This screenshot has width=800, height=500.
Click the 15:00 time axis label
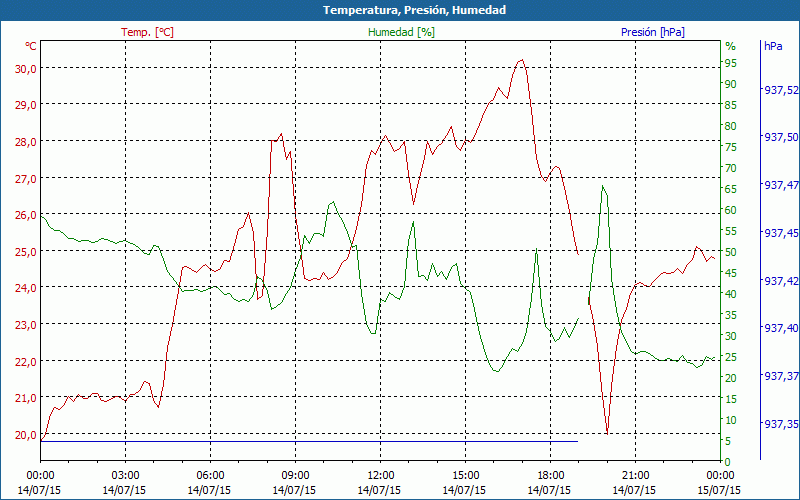pyautogui.click(x=465, y=476)
